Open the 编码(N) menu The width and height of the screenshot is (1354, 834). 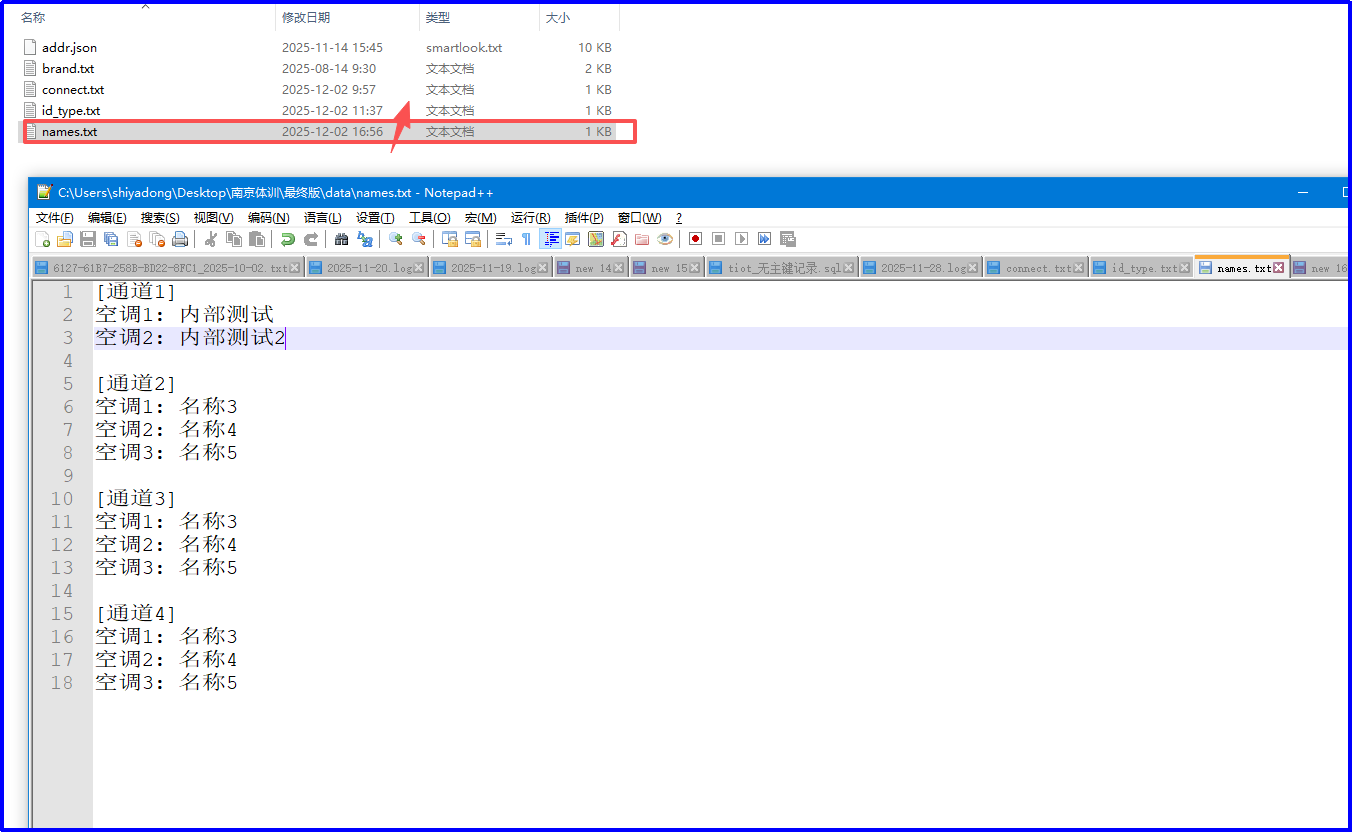tap(268, 218)
